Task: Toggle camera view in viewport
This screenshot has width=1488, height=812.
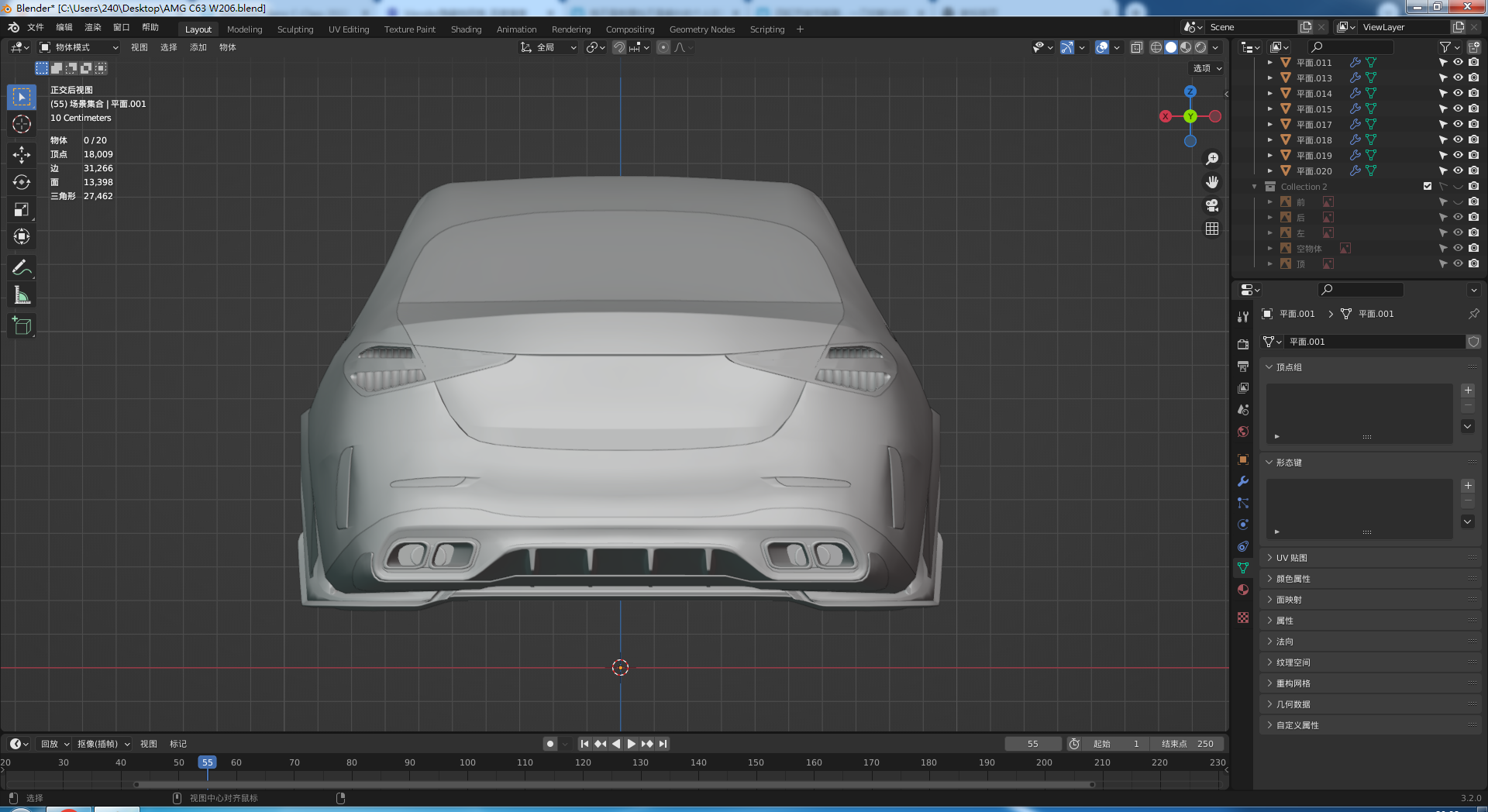Action: [x=1212, y=205]
